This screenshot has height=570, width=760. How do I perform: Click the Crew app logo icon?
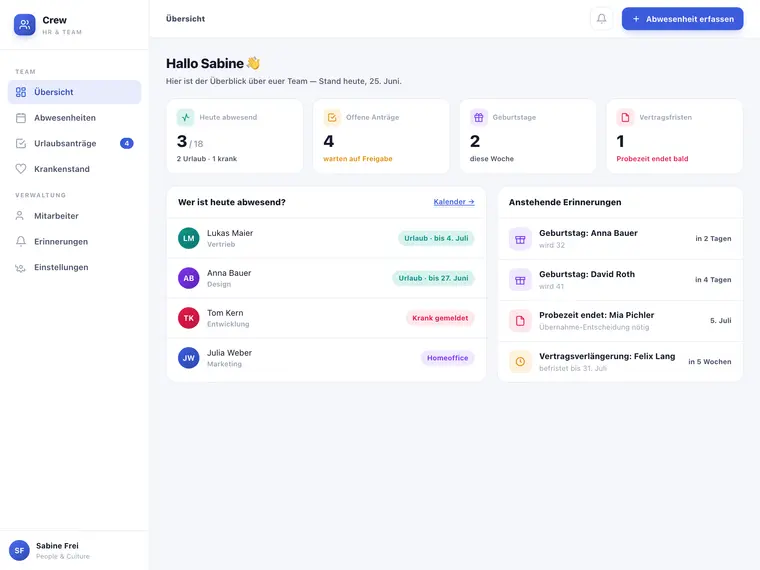[25, 25]
